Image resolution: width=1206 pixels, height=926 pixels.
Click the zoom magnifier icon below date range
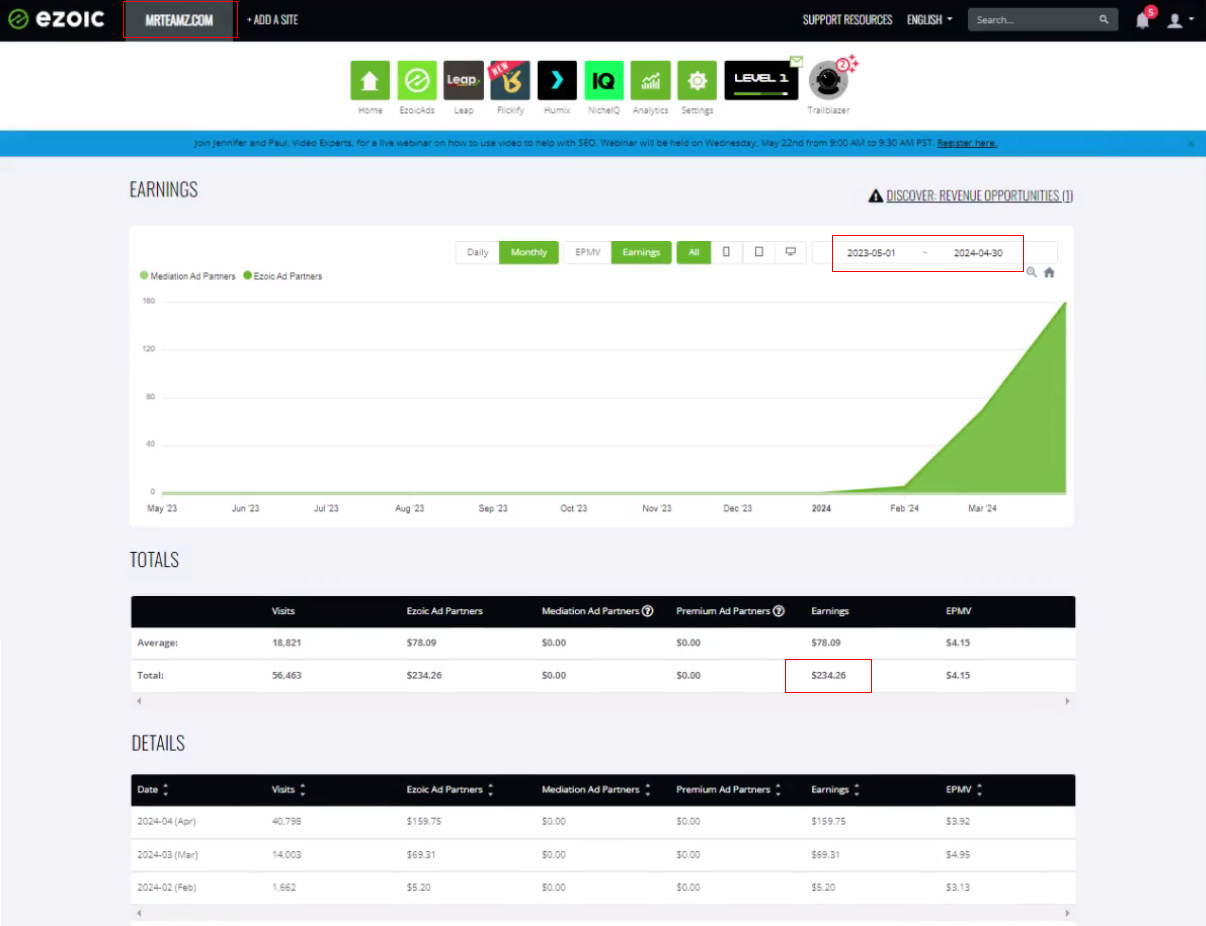(1032, 272)
